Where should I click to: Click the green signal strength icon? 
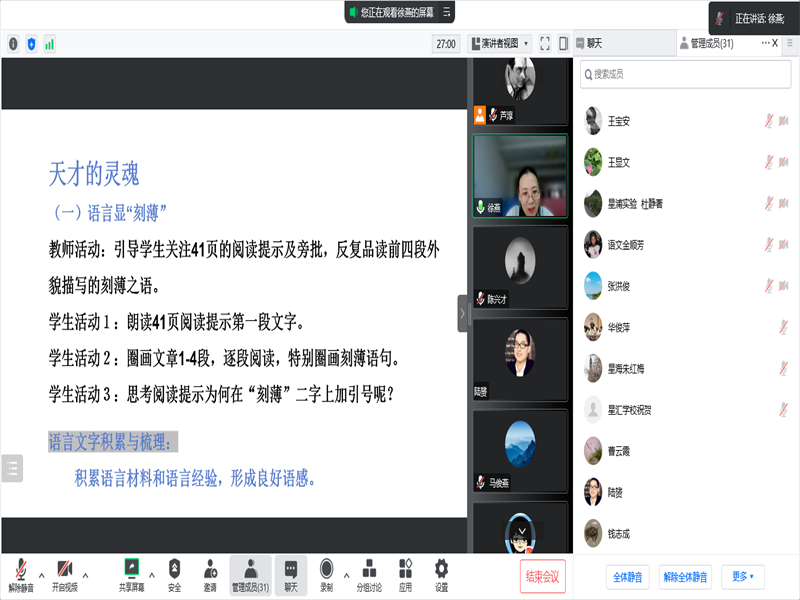point(49,44)
